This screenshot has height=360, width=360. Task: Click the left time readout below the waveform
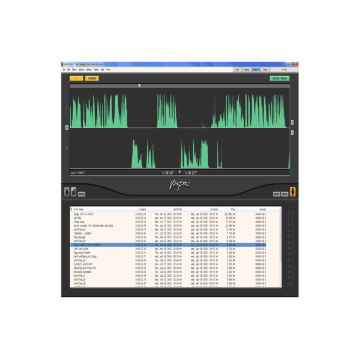(x=168, y=173)
